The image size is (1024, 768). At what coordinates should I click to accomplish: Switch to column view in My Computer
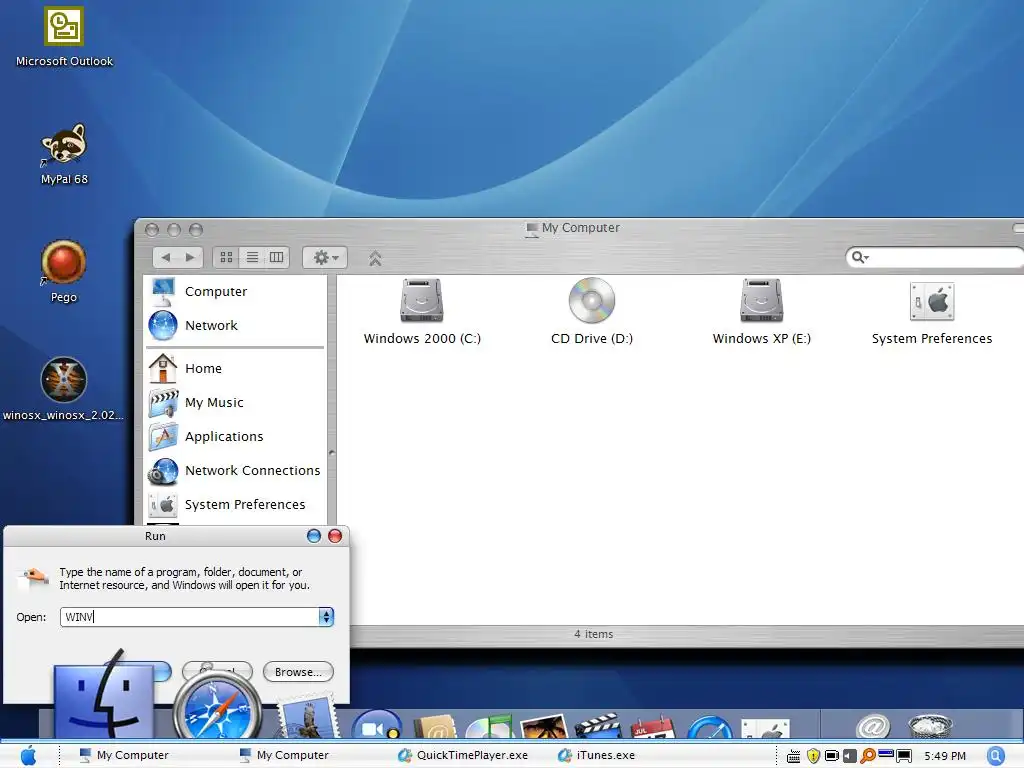pyautogui.click(x=277, y=257)
